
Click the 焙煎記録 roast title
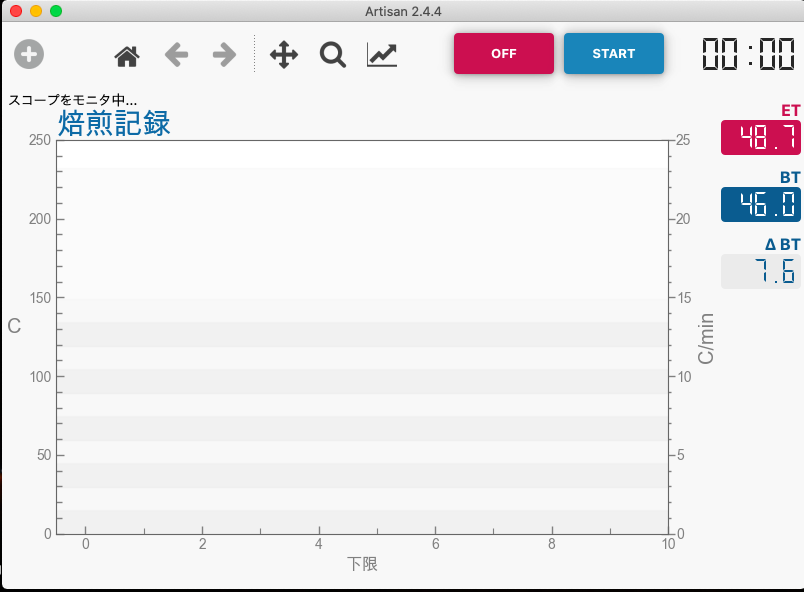pyautogui.click(x=114, y=124)
